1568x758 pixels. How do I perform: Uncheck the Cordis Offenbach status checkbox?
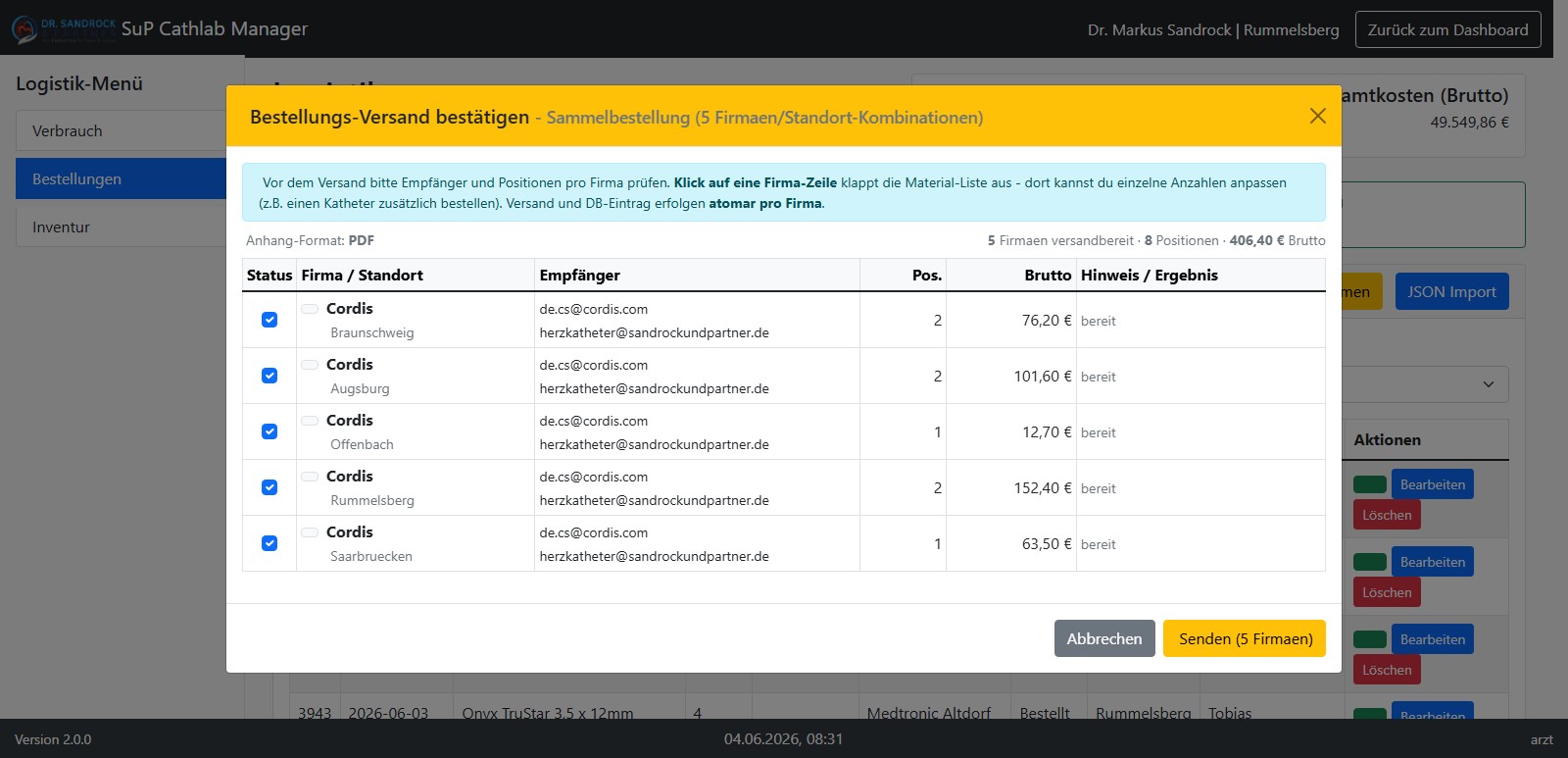pyautogui.click(x=269, y=431)
